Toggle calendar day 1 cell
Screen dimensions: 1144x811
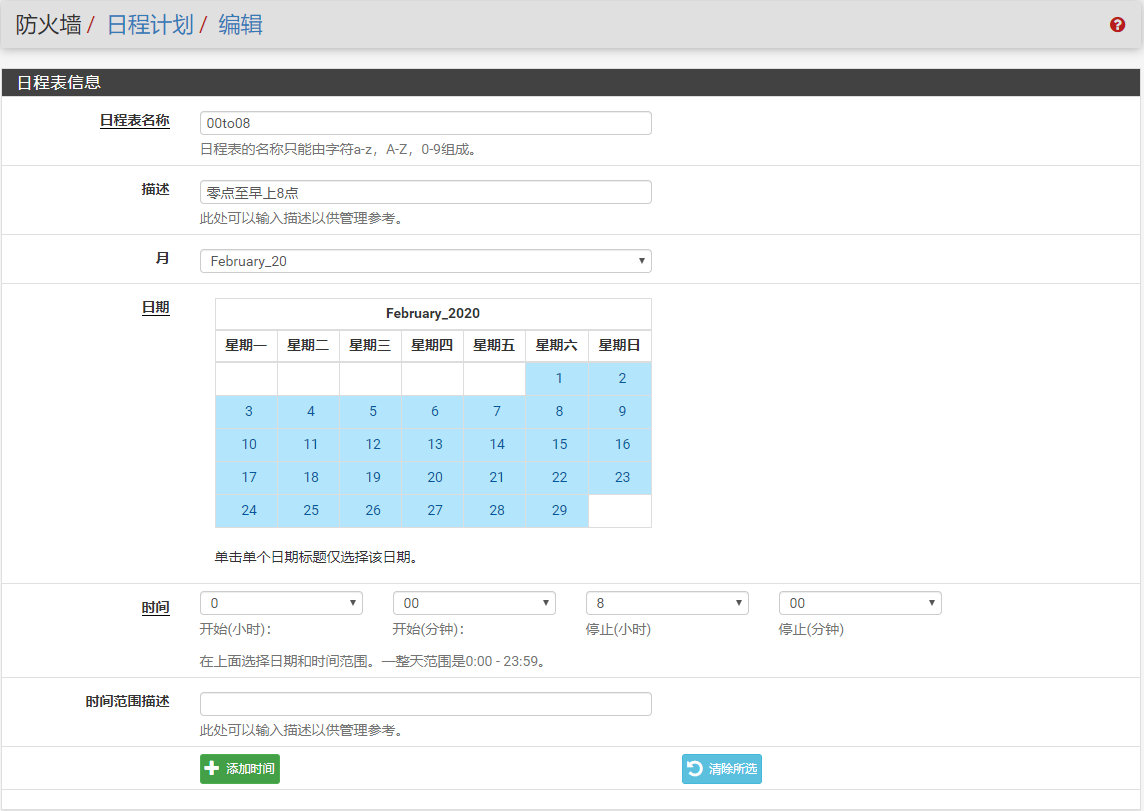(559, 379)
